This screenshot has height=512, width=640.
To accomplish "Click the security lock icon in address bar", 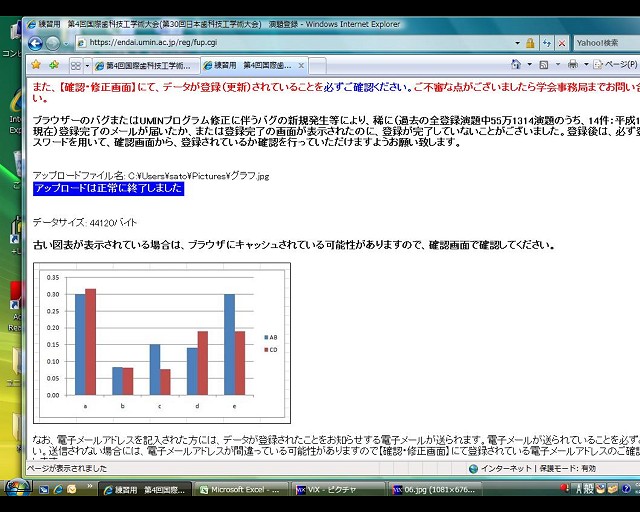I will pyautogui.click(x=530, y=43).
